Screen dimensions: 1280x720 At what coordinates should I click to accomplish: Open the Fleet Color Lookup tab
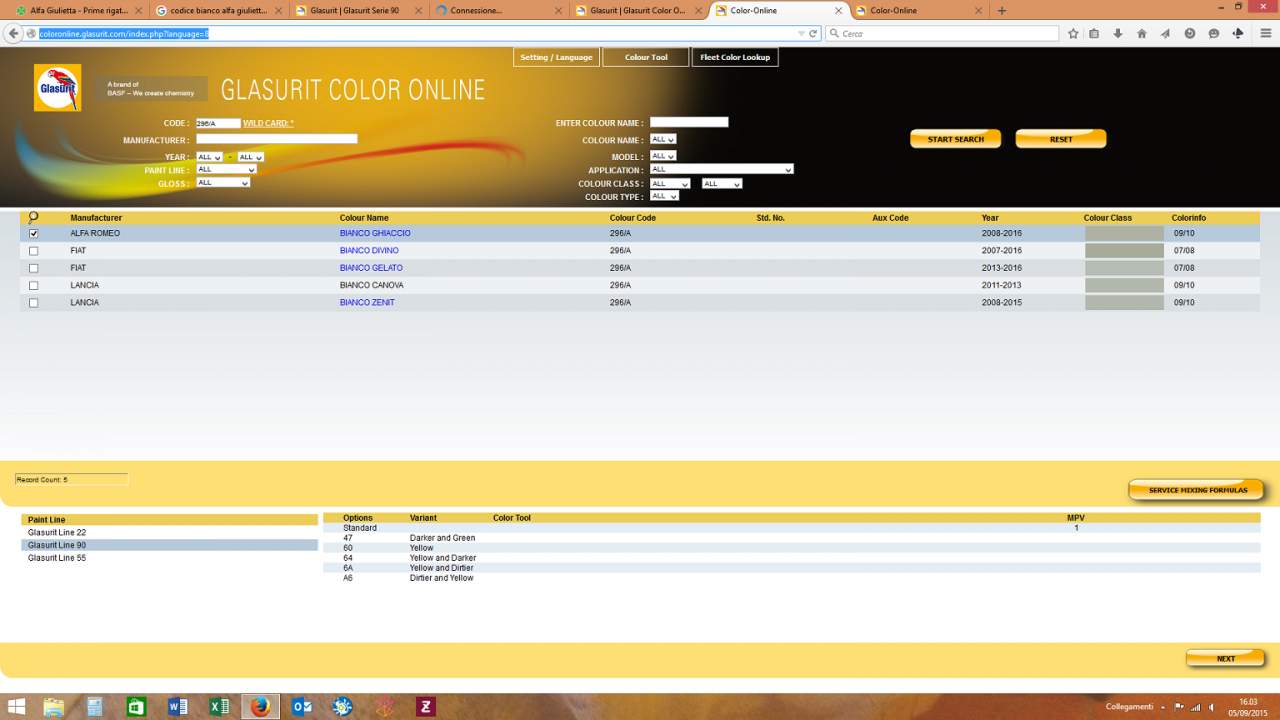(x=735, y=57)
